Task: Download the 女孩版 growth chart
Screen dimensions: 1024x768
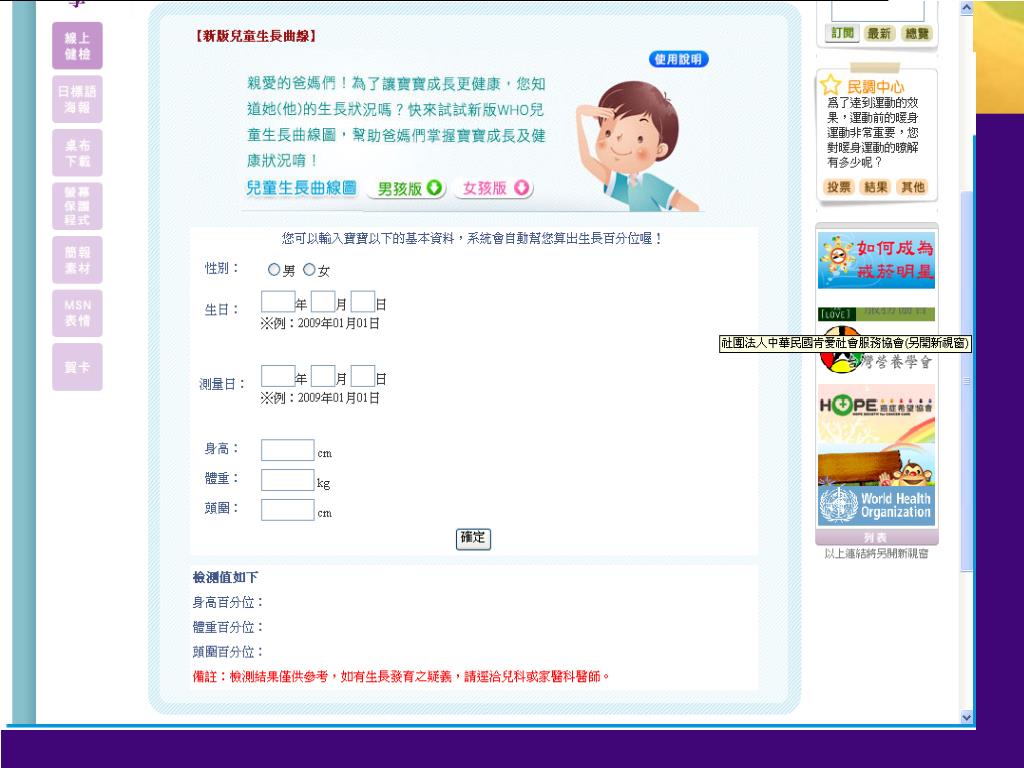Action: (495, 188)
